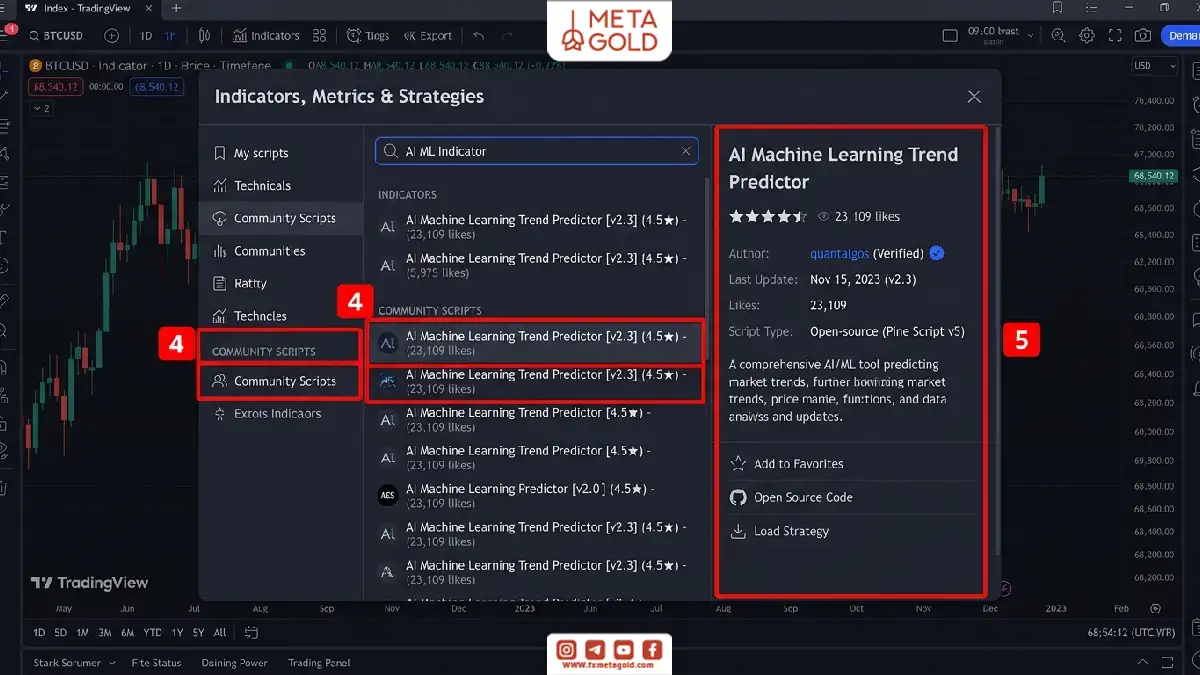Select the 6M range at chart bottom
Screen dimensions: 1200x675
pyautogui.click(x=128, y=633)
